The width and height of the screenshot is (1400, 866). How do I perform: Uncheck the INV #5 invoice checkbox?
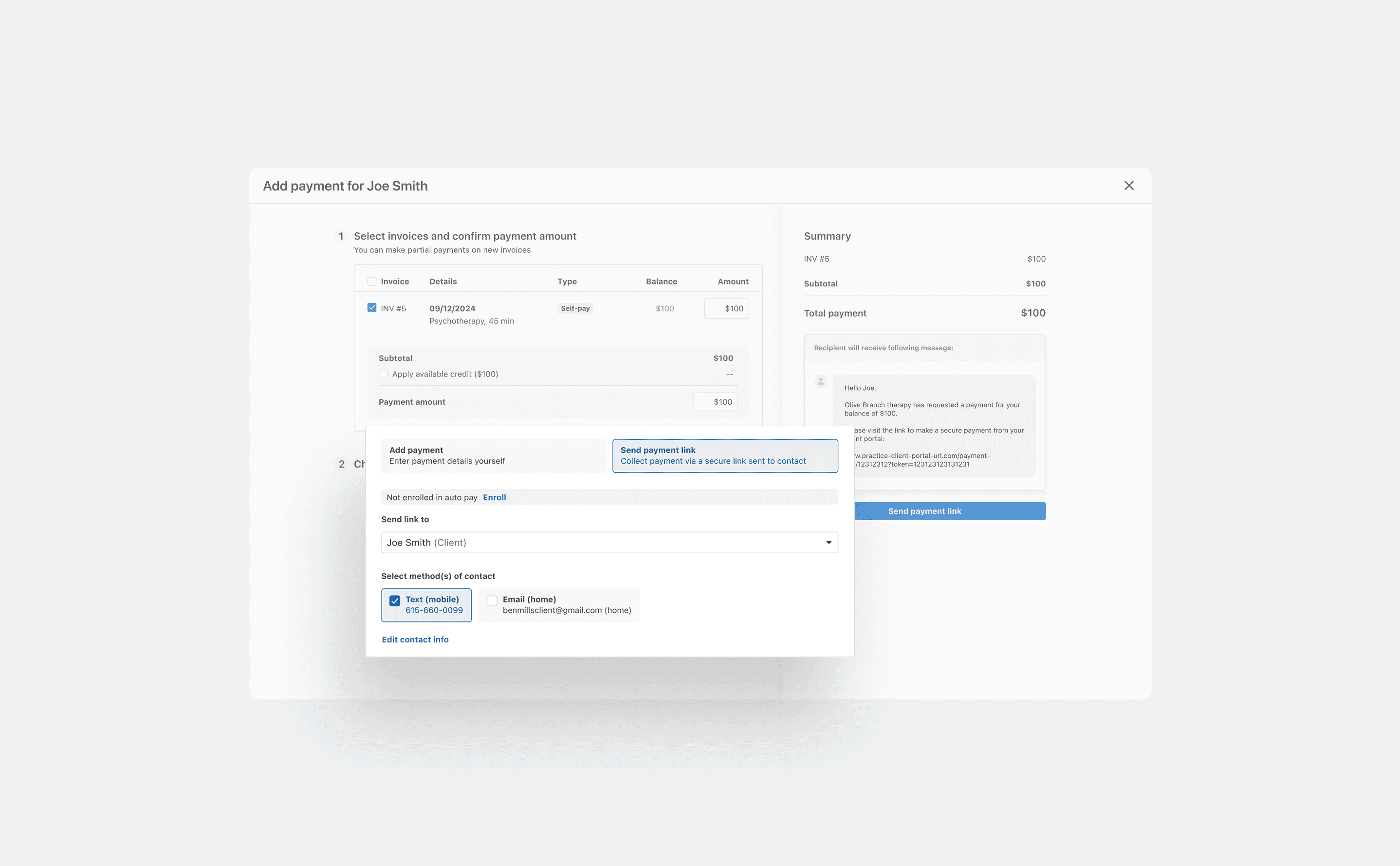click(x=372, y=307)
